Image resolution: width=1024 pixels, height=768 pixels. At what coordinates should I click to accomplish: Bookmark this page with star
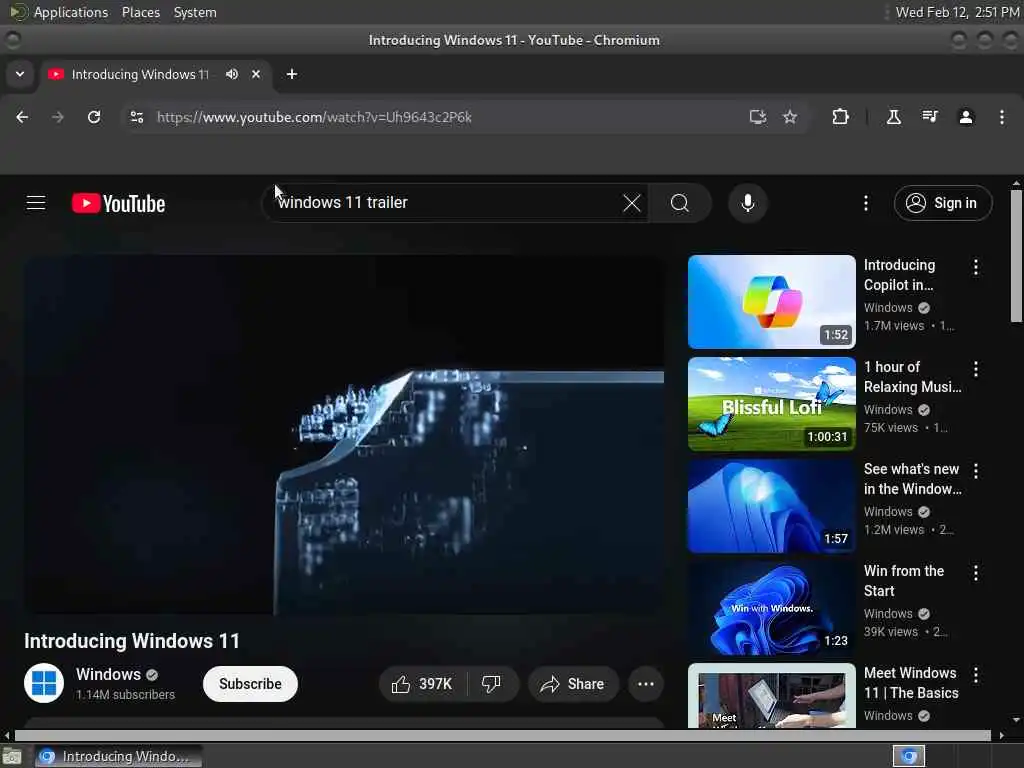tap(790, 117)
